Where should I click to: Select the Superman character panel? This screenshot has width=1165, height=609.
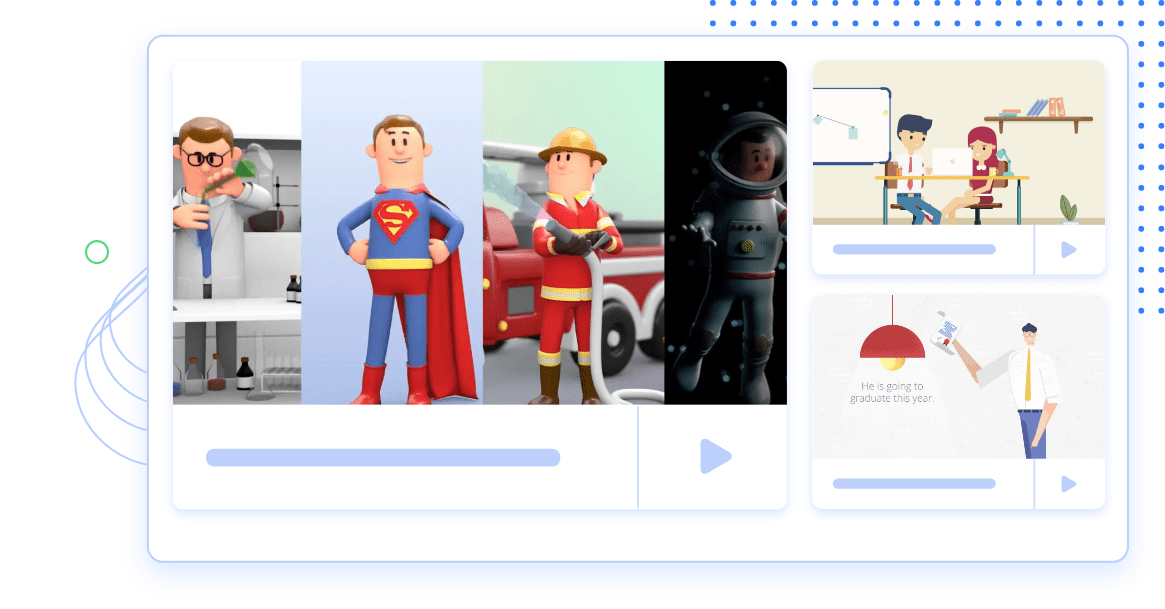392,232
